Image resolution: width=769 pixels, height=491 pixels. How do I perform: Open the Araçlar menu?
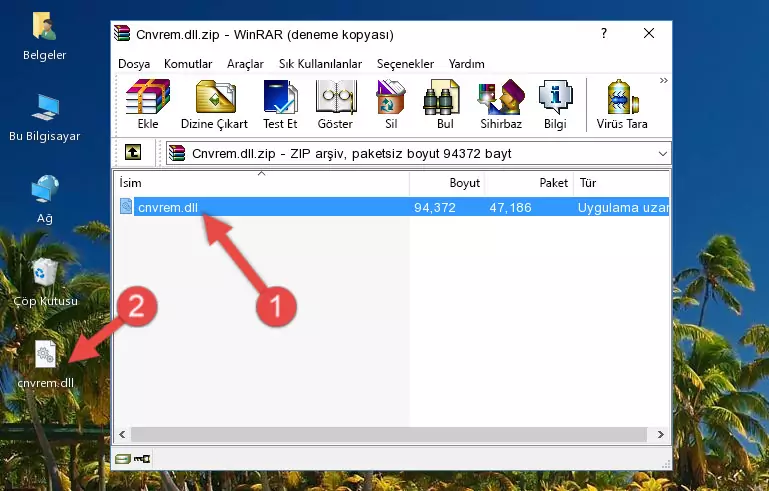click(x=245, y=64)
